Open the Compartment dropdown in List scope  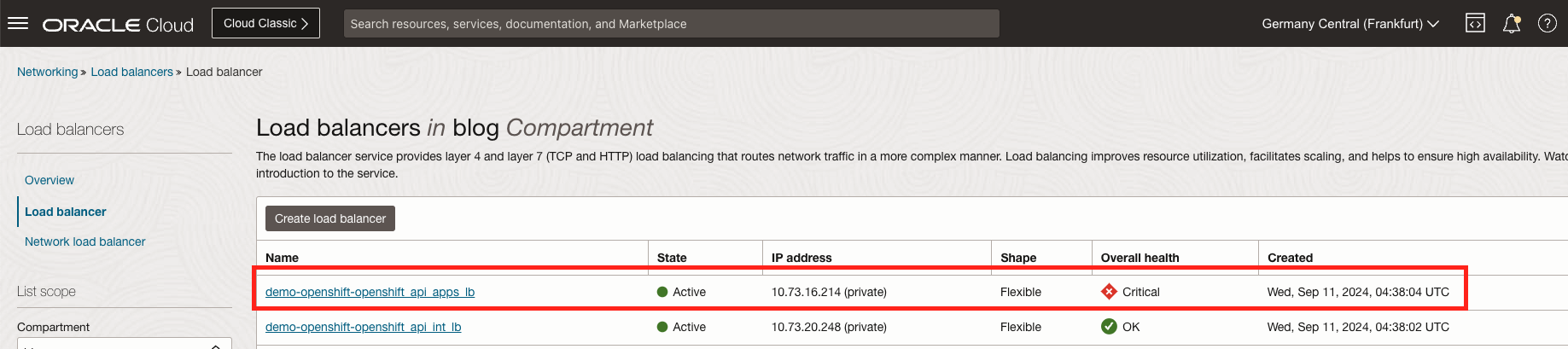[x=125, y=344]
